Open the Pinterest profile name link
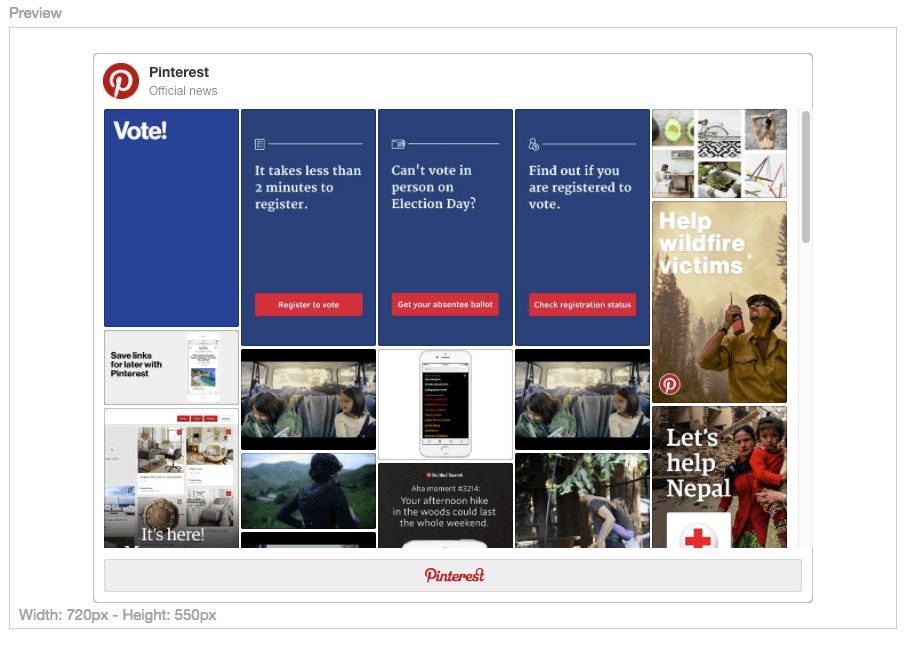 [x=178, y=72]
